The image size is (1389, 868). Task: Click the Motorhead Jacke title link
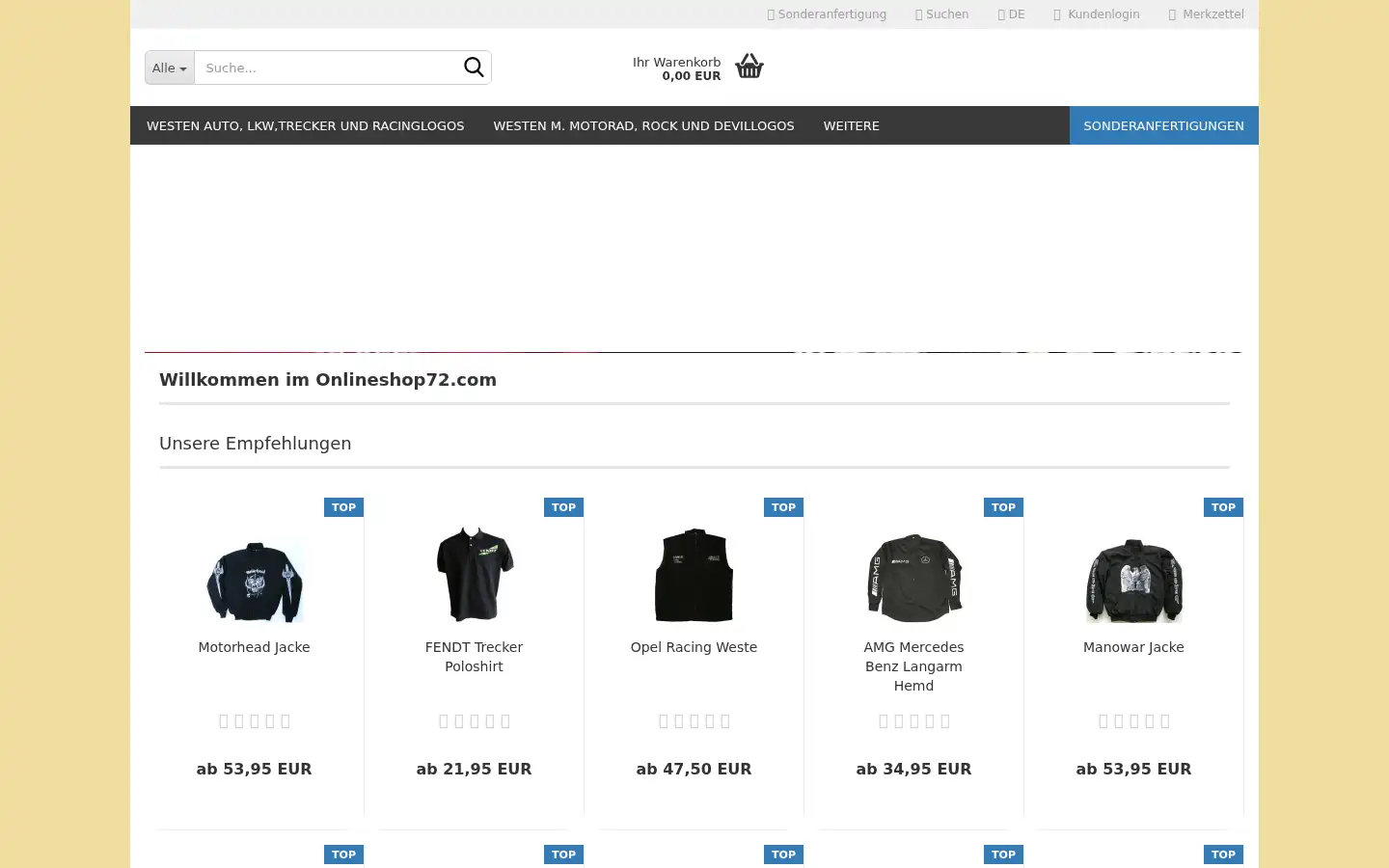click(254, 647)
